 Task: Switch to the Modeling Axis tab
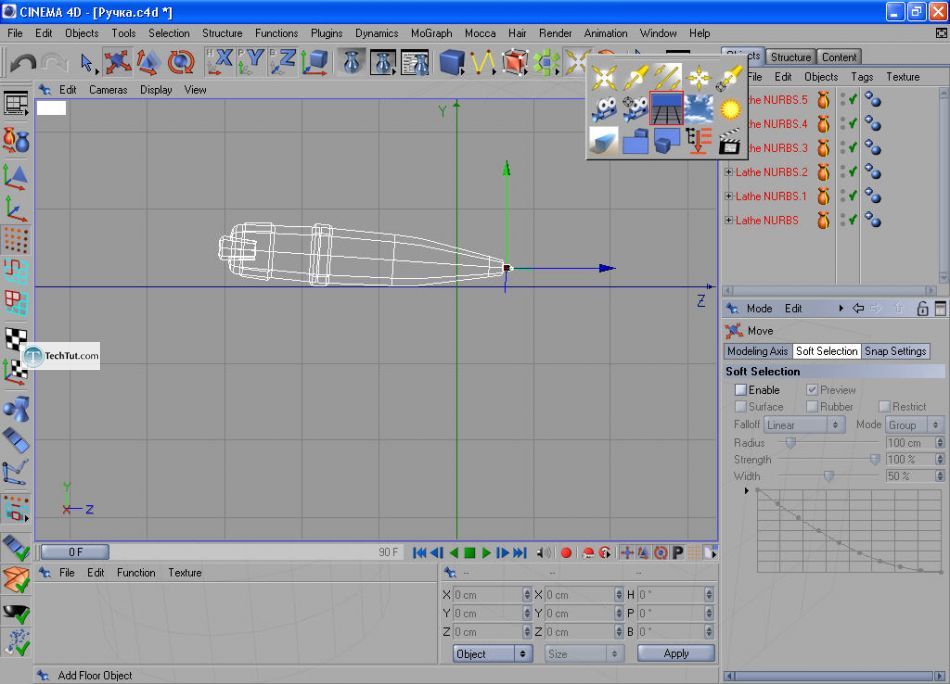point(757,351)
